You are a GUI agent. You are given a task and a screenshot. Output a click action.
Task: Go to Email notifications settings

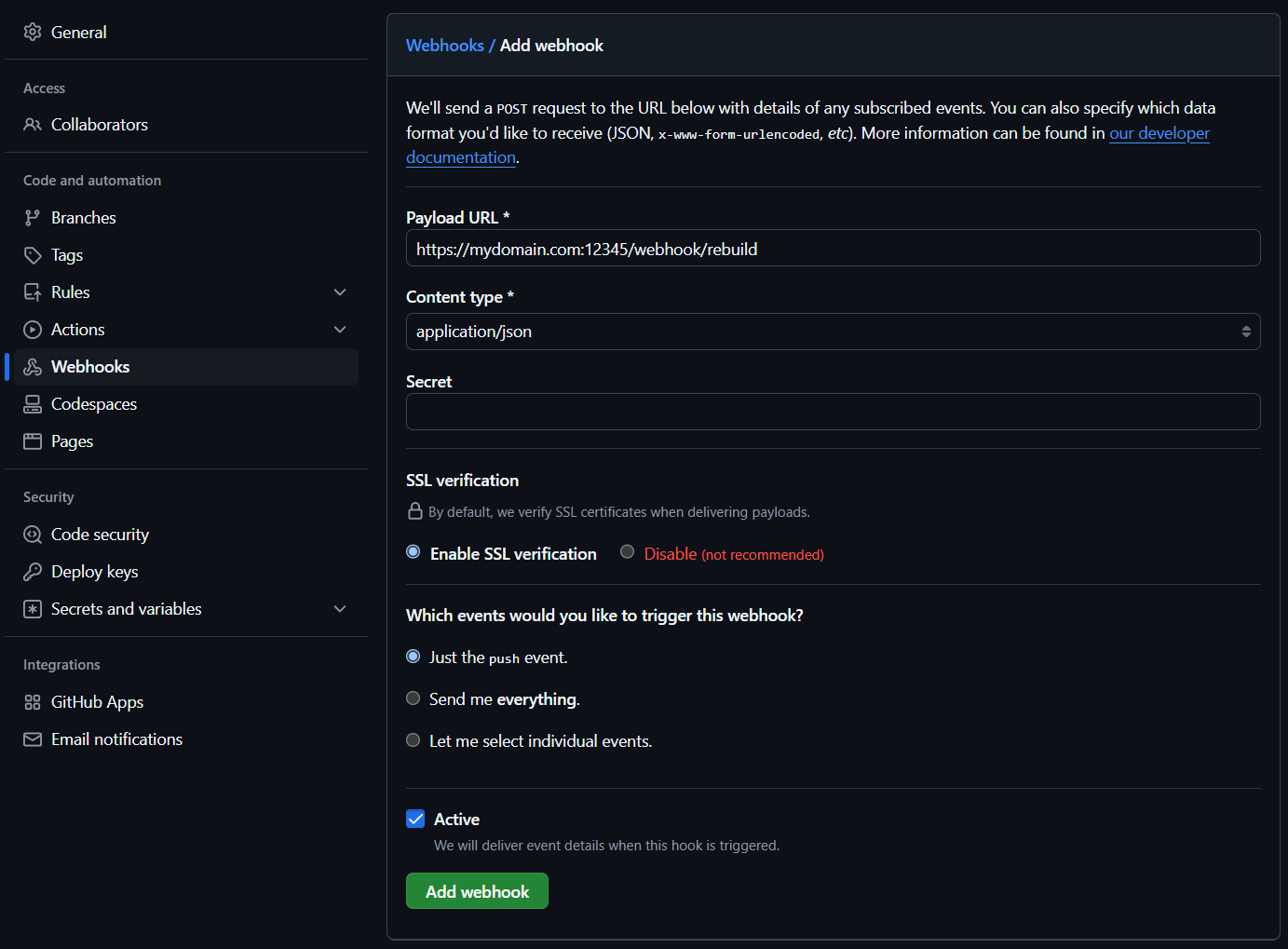pos(116,739)
